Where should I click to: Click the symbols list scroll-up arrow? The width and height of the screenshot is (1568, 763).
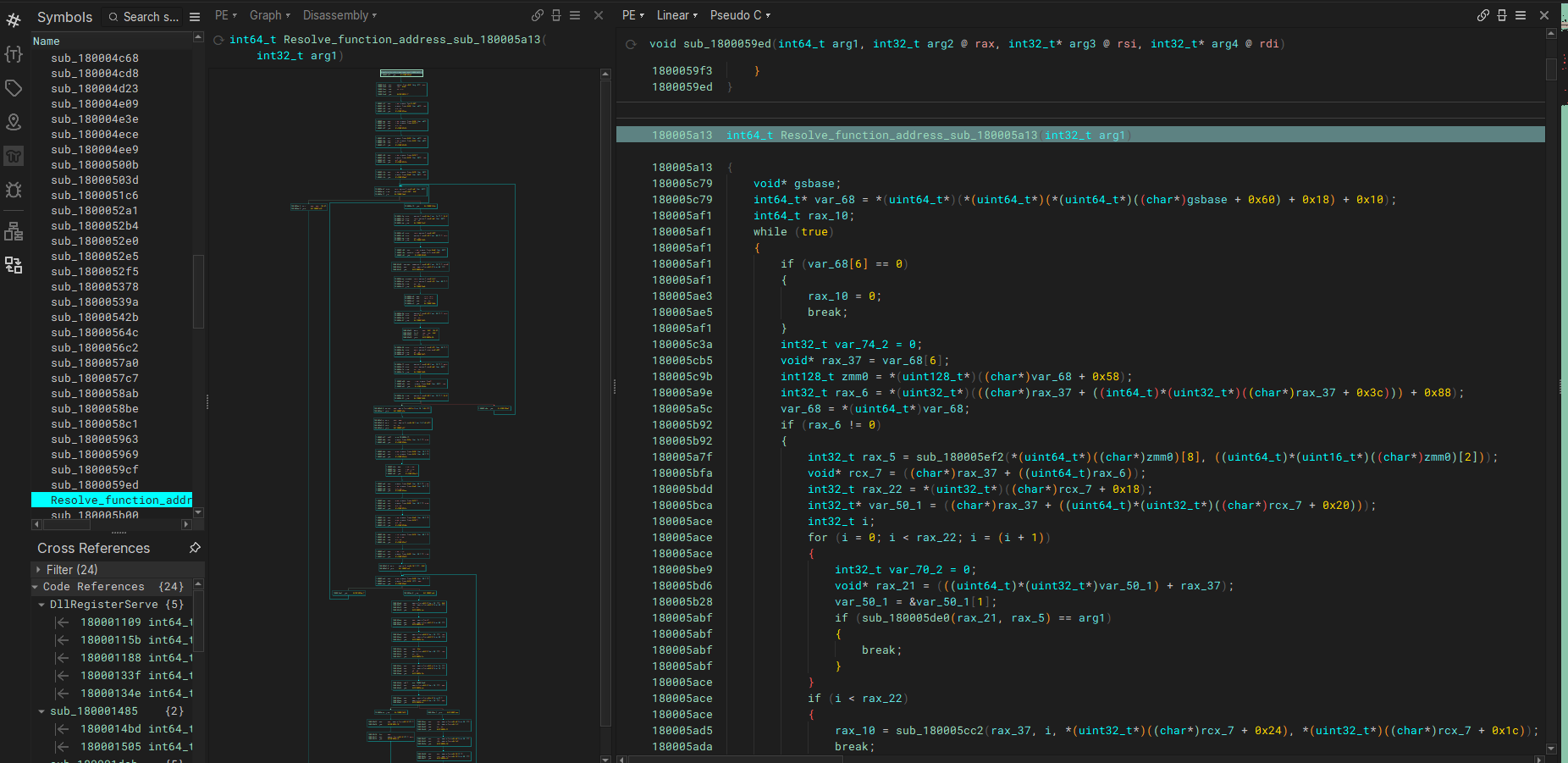click(x=198, y=37)
